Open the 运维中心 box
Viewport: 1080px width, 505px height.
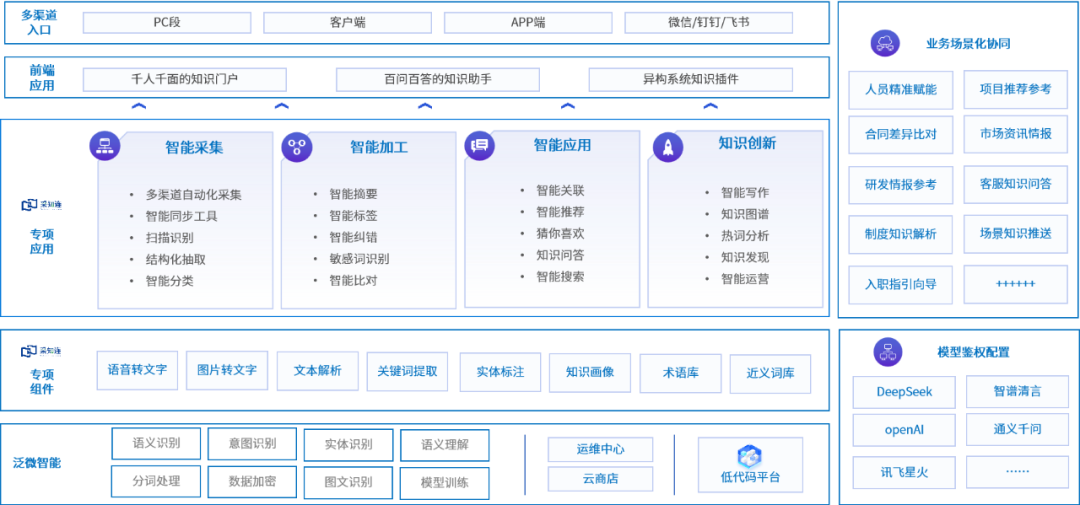coord(601,449)
